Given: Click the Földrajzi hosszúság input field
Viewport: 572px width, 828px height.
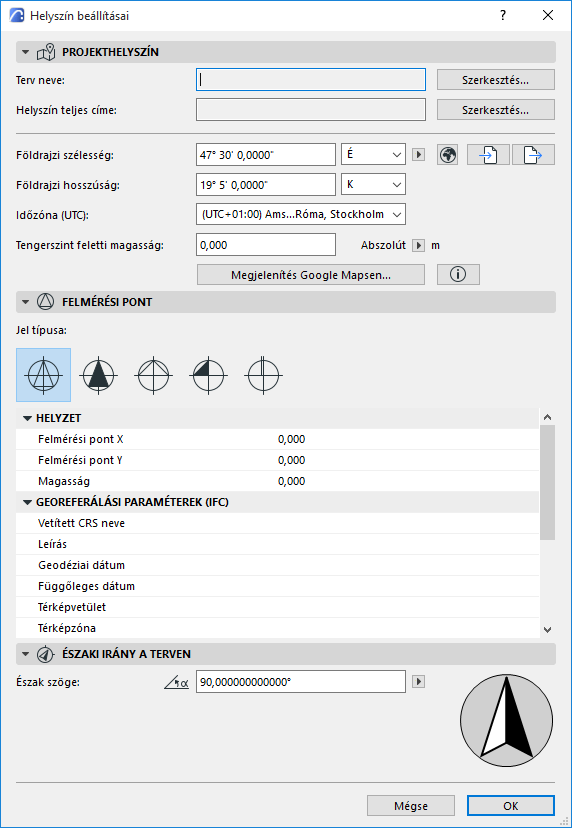Looking at the screenshot, I should (266, 185).
